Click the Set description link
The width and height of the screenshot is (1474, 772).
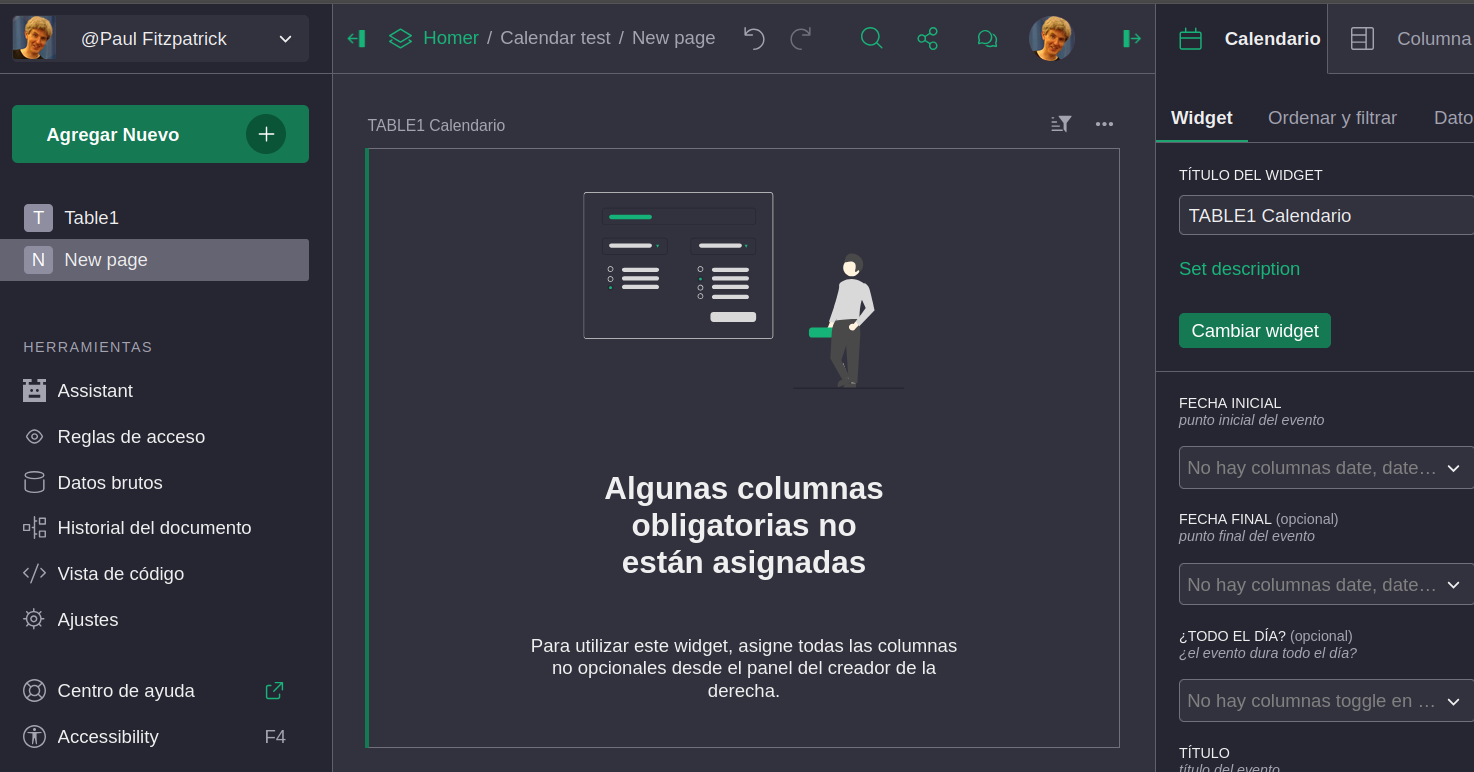(x=1239, y=269)
